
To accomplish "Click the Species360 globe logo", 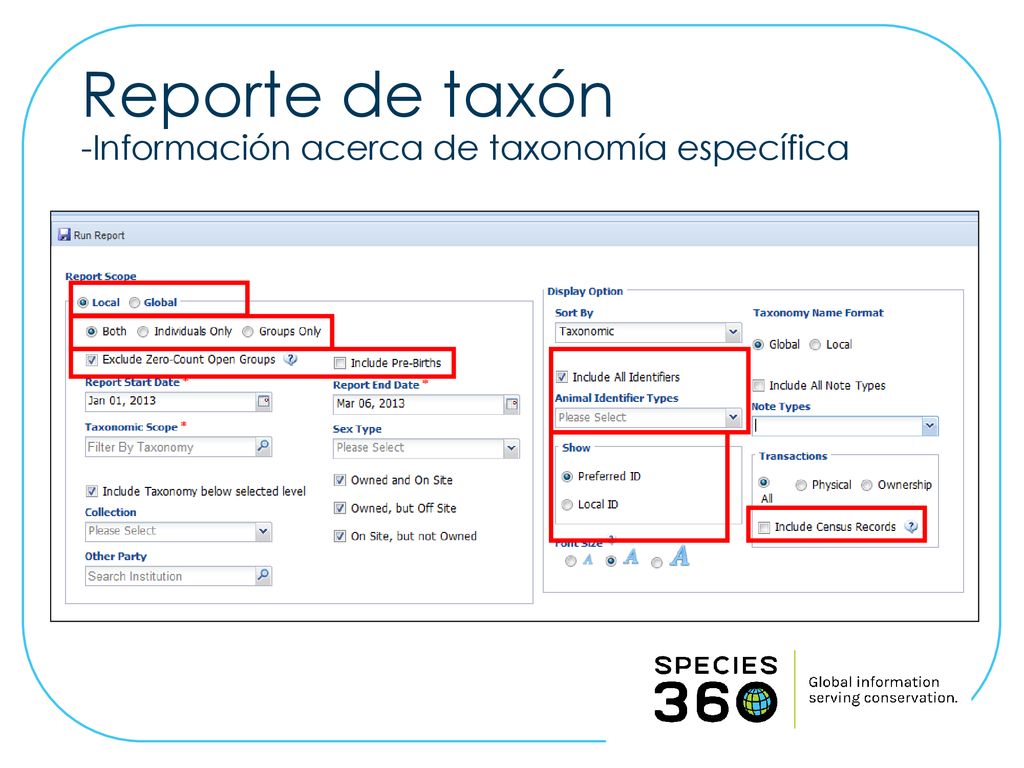I will [x=756, y=703].
